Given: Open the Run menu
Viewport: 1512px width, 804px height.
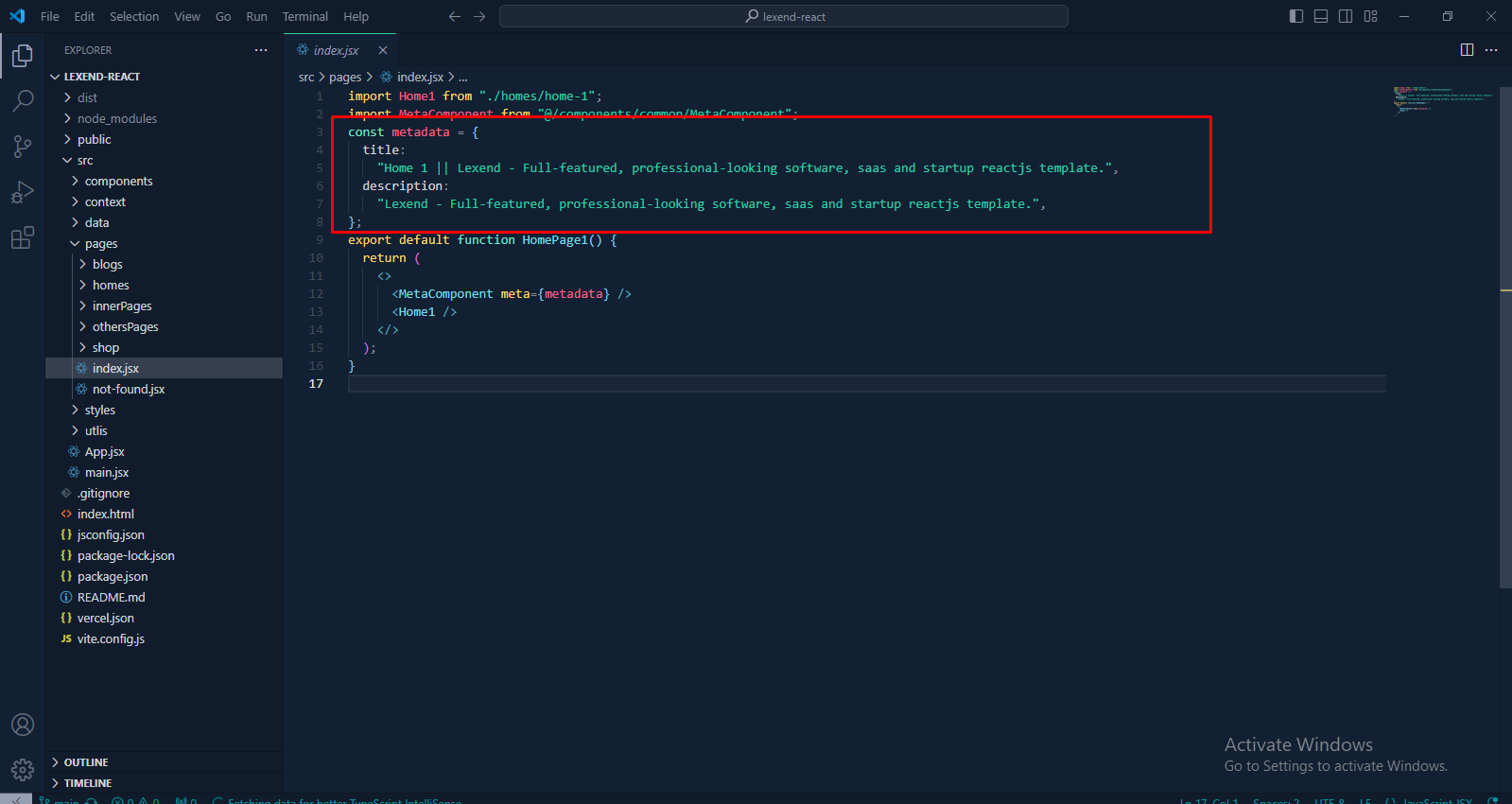Looking at the screenshot, I should click(256, 16).
